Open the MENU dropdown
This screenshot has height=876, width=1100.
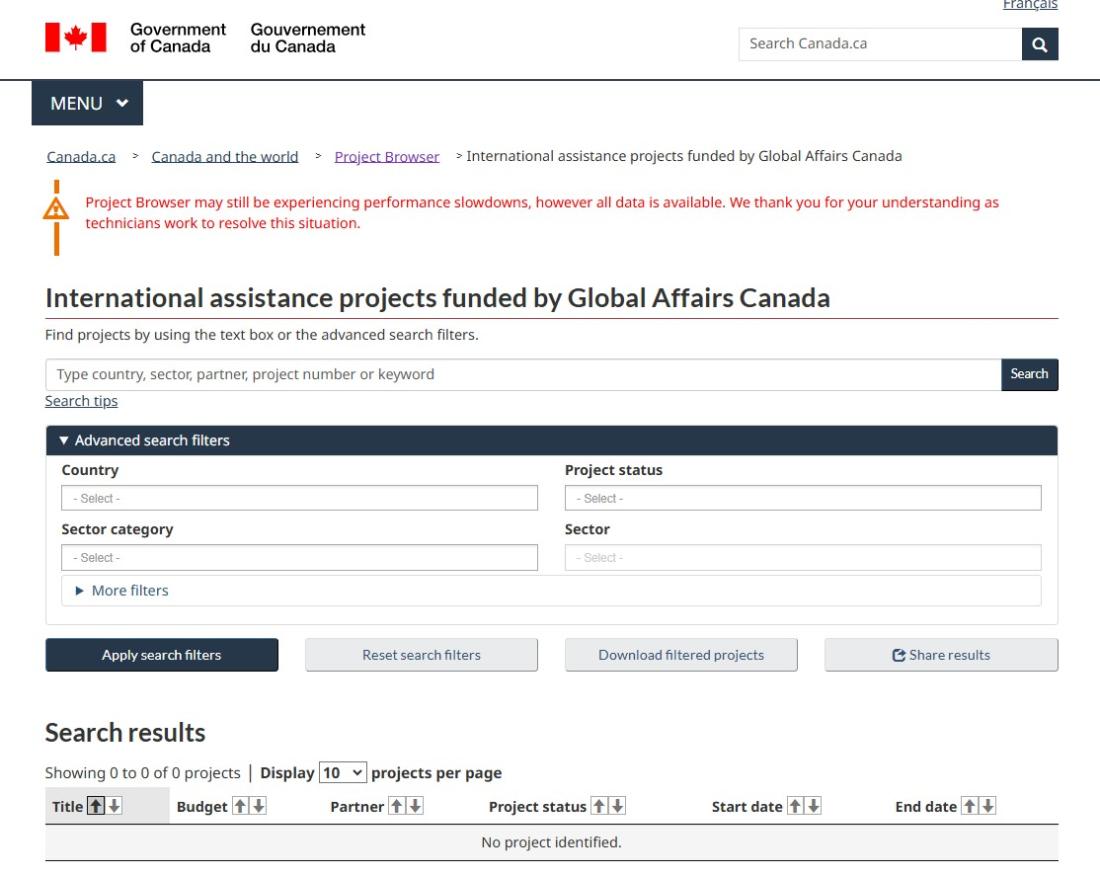click(x=87, y=103)
